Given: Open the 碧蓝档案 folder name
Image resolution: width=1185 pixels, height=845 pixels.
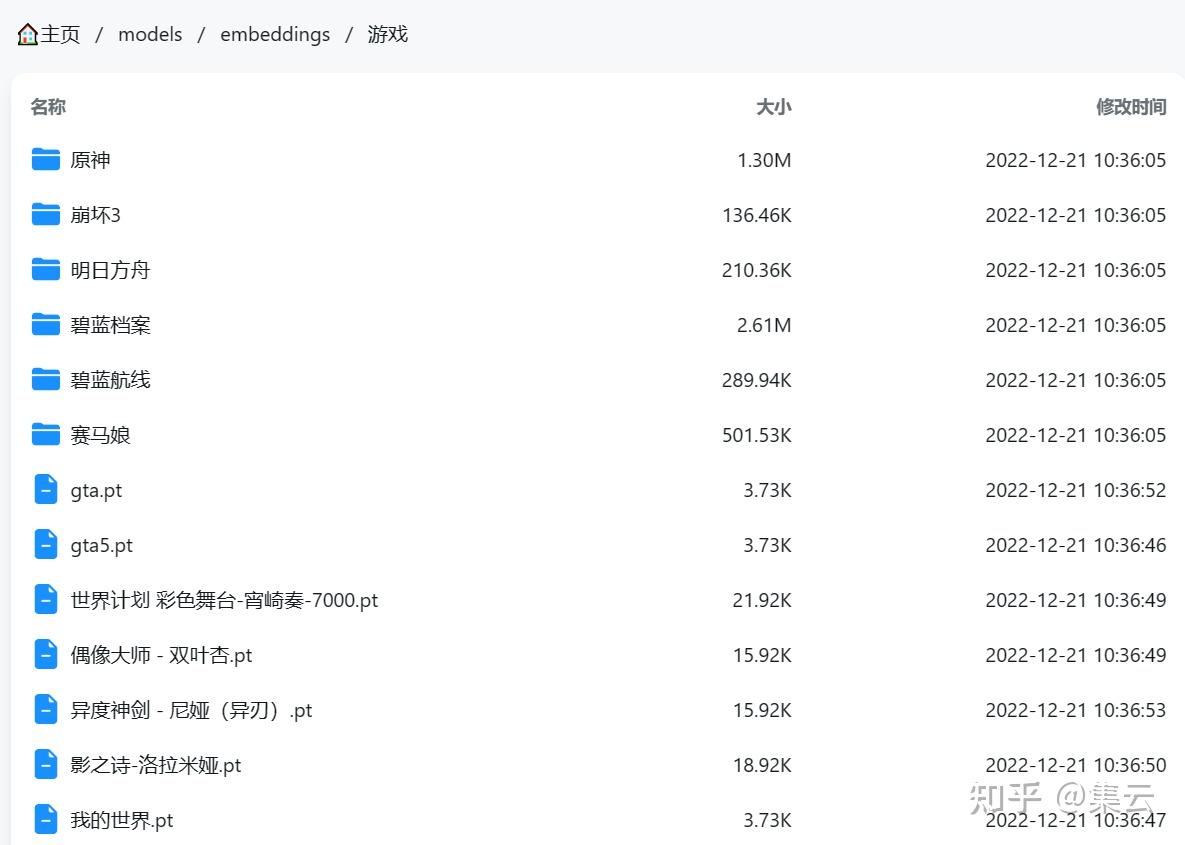Looking at the screenshot, I should [x=110, y=325].
